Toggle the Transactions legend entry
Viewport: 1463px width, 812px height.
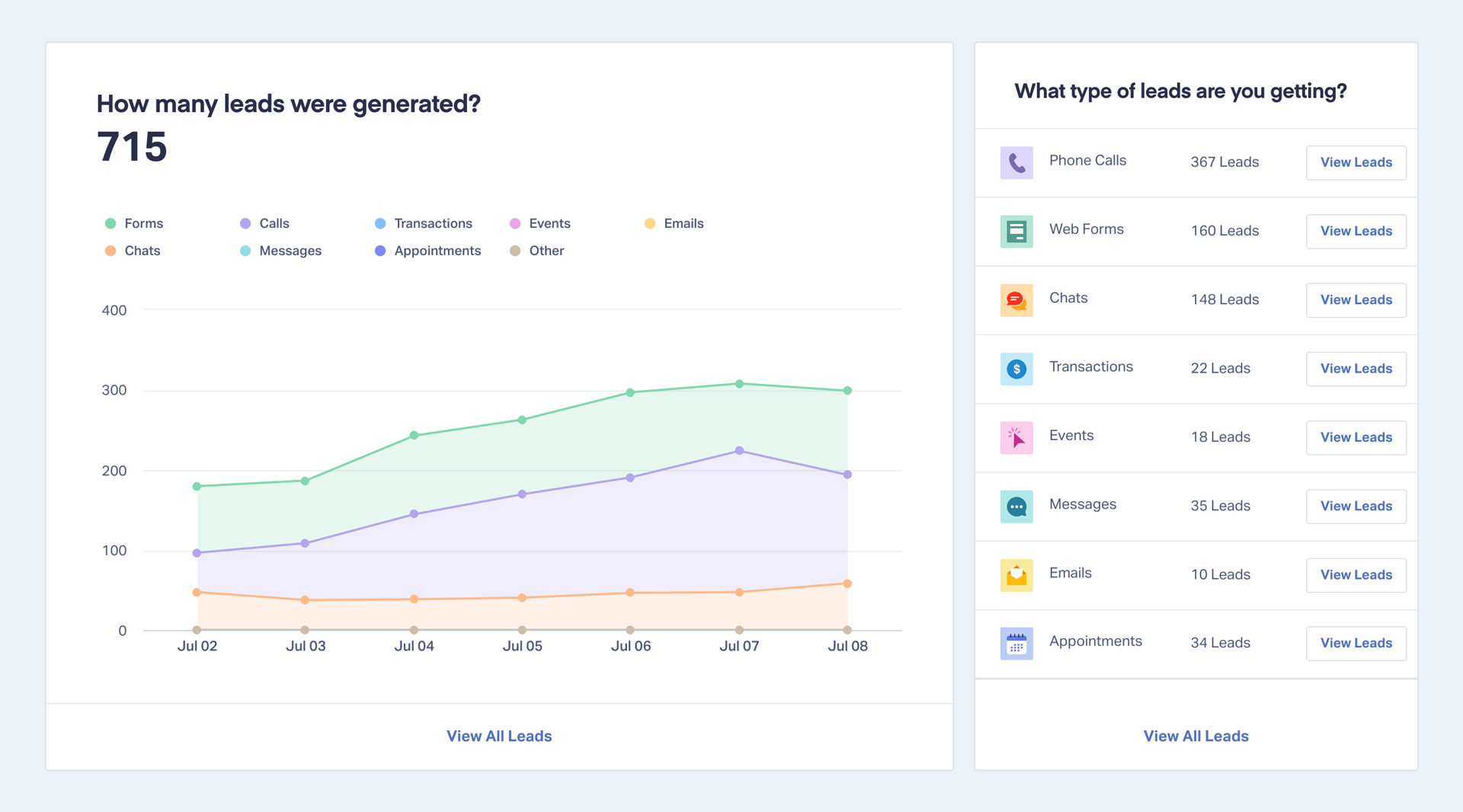coord(424,223)
